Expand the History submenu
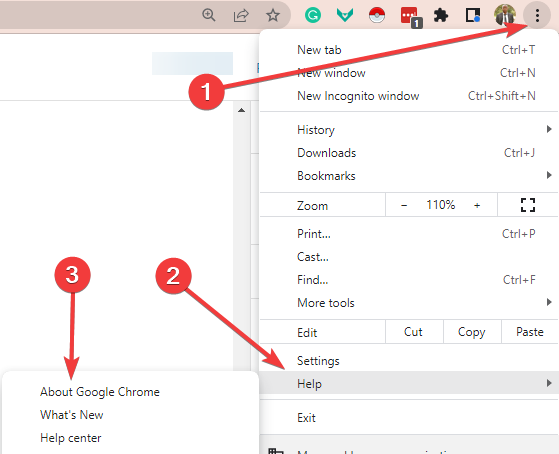The image size is (559, 454). 409,129
